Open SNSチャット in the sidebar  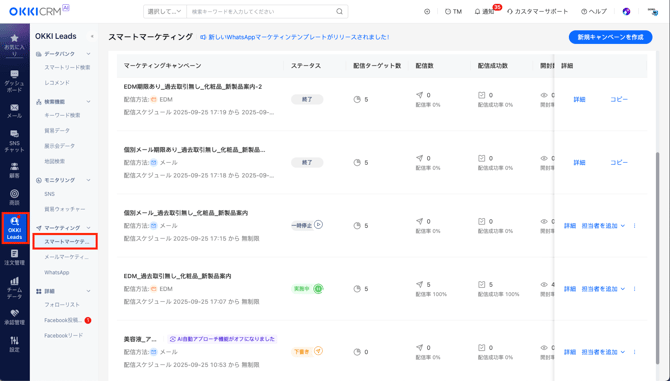[x=15, y=141]
